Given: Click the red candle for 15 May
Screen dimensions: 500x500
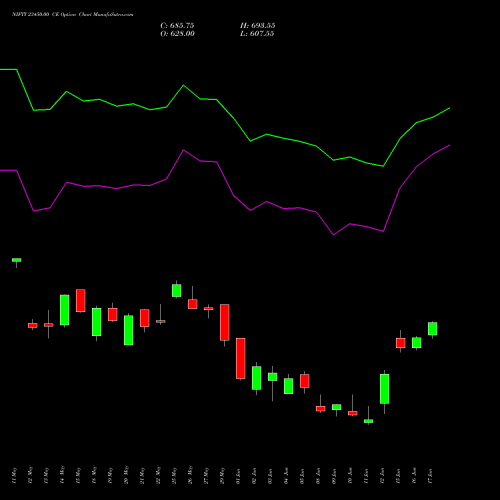Looking at the screenshot, I should [81, 301].
